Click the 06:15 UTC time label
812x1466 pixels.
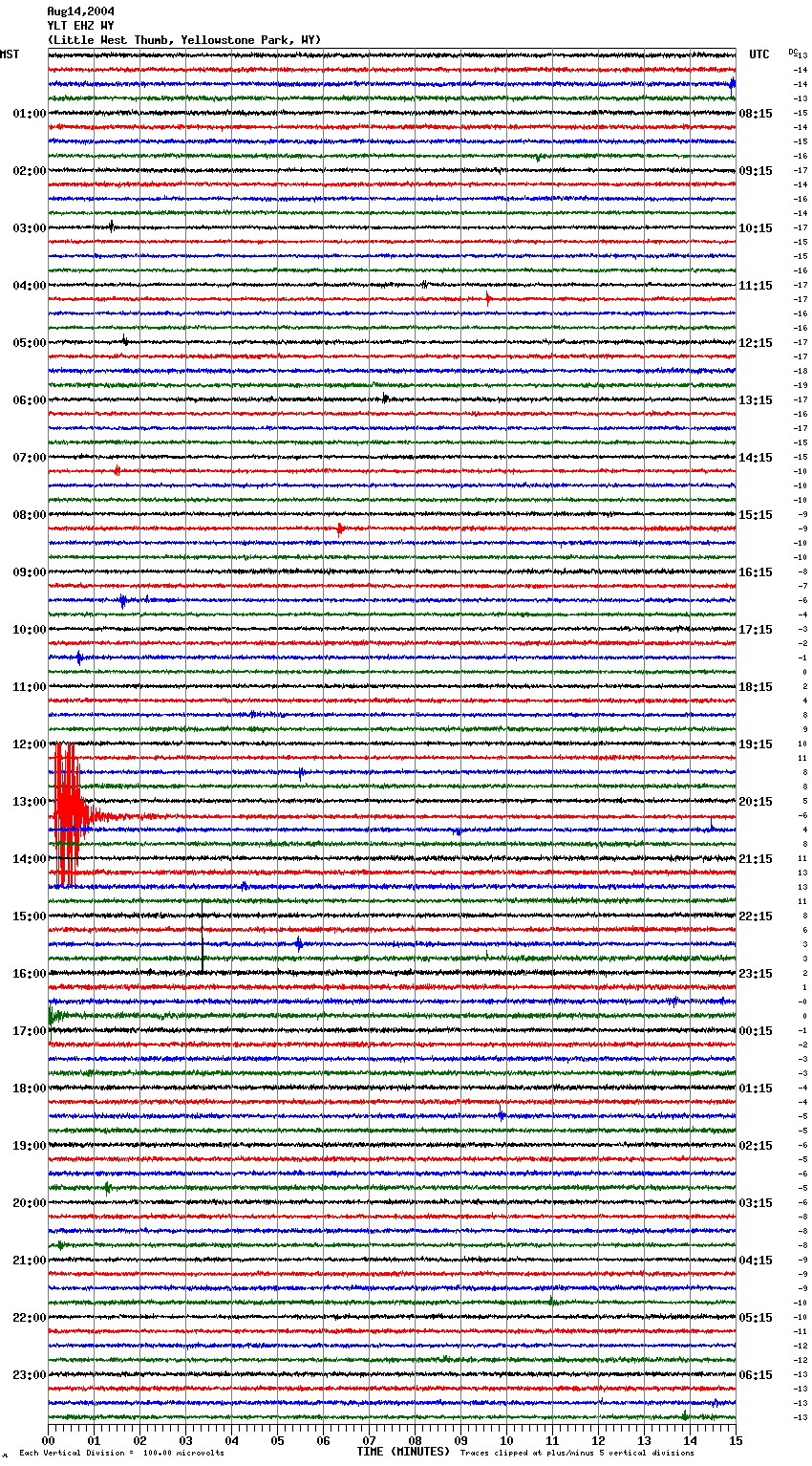pos(756,1375)
